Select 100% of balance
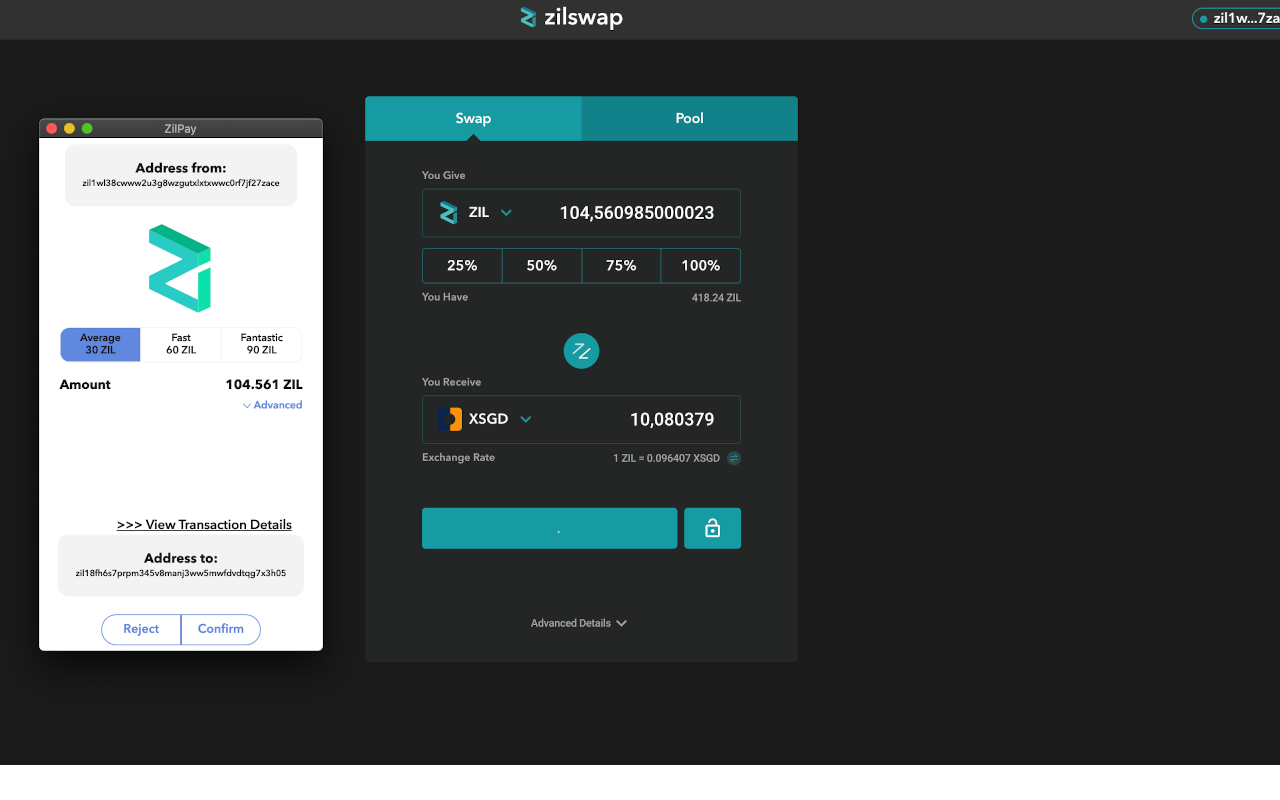 (x=701, y=266)
